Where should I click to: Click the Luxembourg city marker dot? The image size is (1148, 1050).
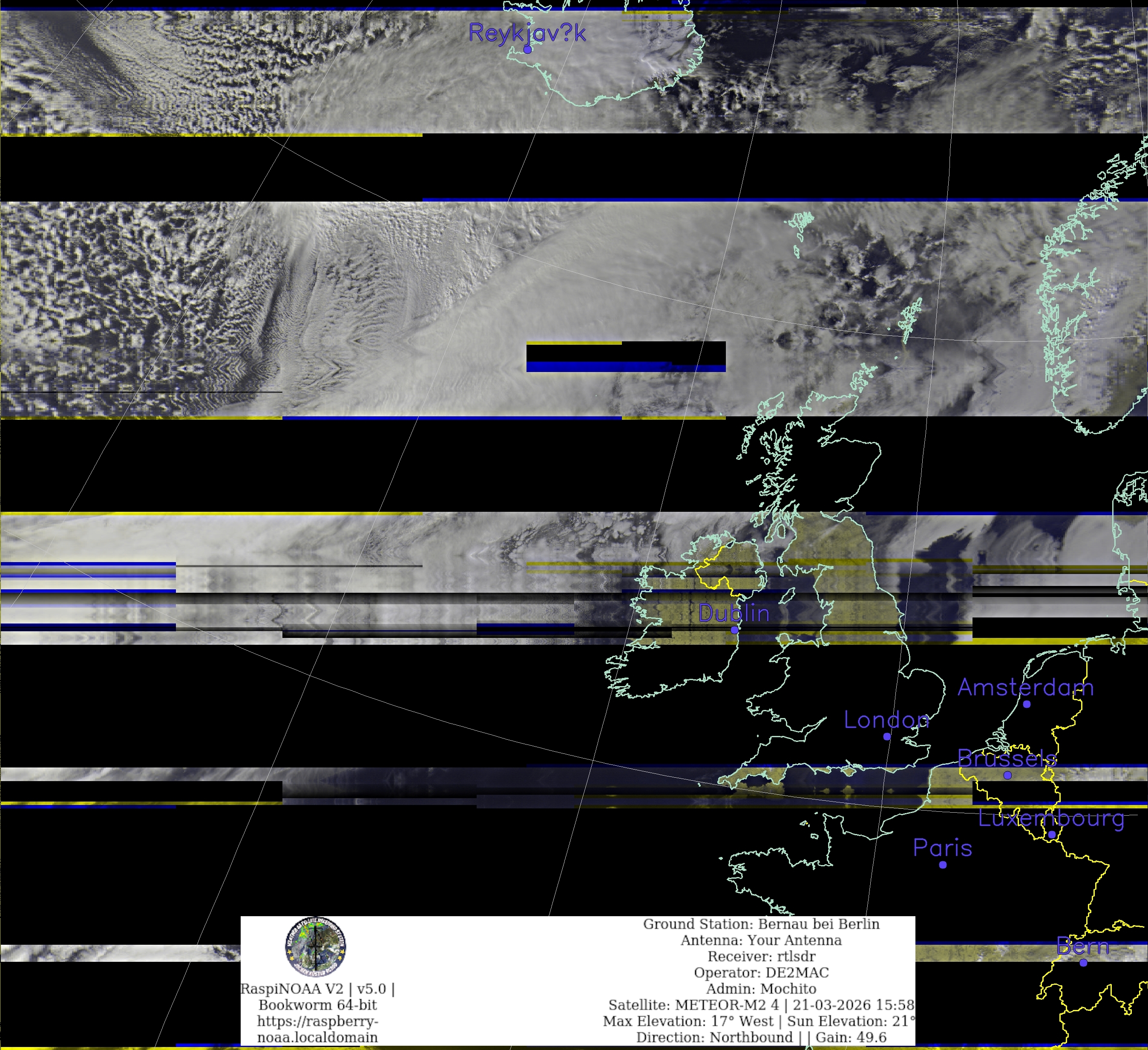[1052, 835]
